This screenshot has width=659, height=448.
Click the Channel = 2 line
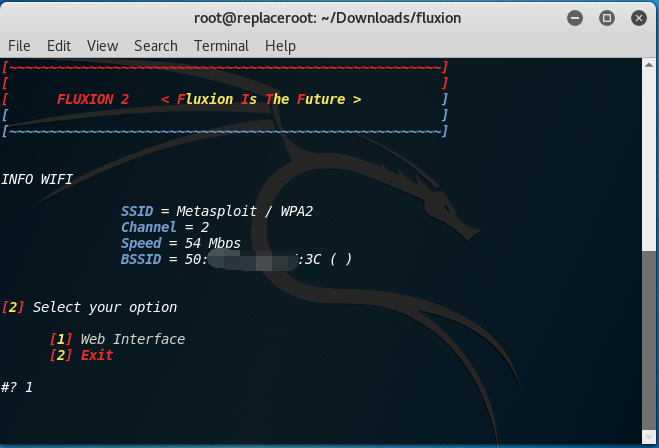(x=165, y=227)
